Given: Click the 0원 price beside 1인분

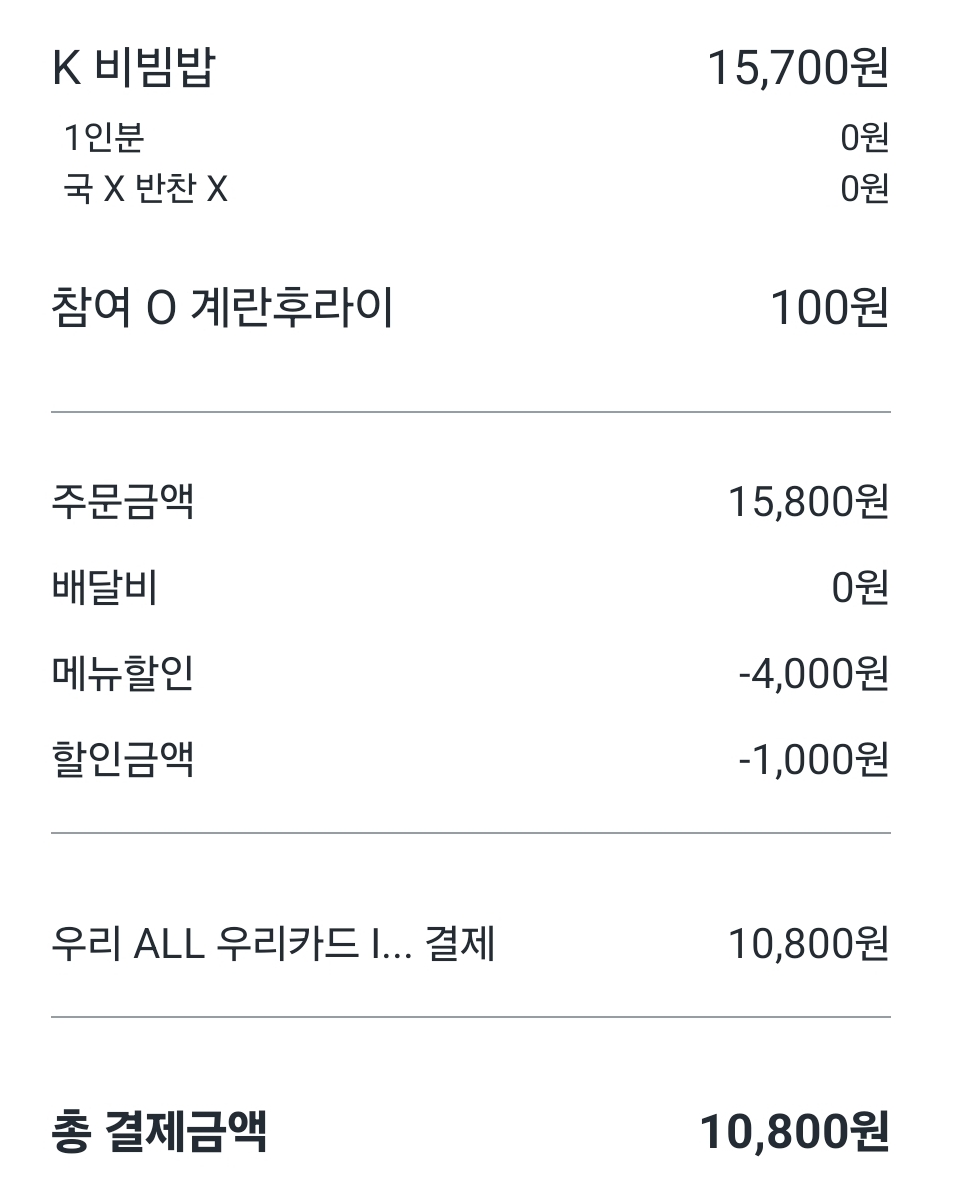Looking at the screenshot, I should click(x=864, y=138).
